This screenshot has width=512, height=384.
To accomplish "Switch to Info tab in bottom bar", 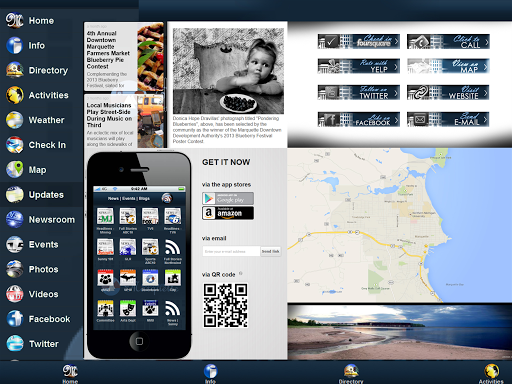I will pos(210,374).
